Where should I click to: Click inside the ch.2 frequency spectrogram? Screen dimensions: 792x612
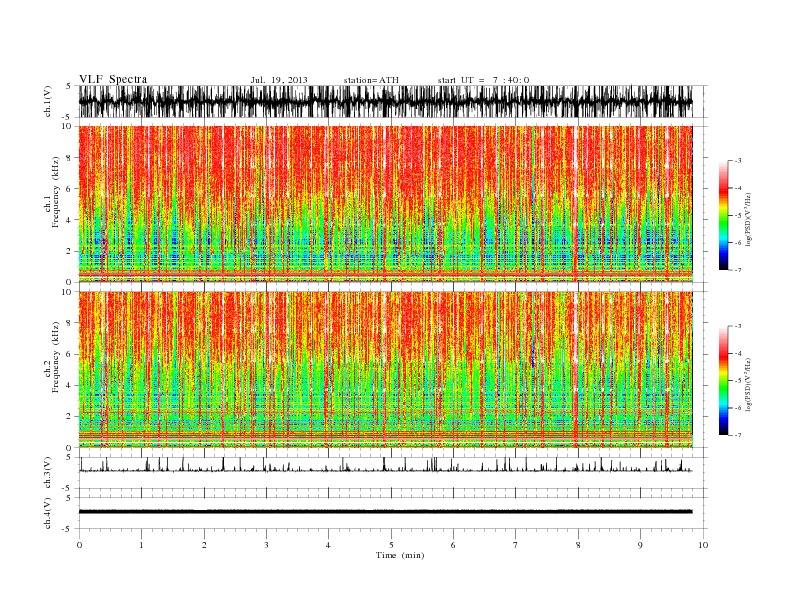click(x=385, y=370)
